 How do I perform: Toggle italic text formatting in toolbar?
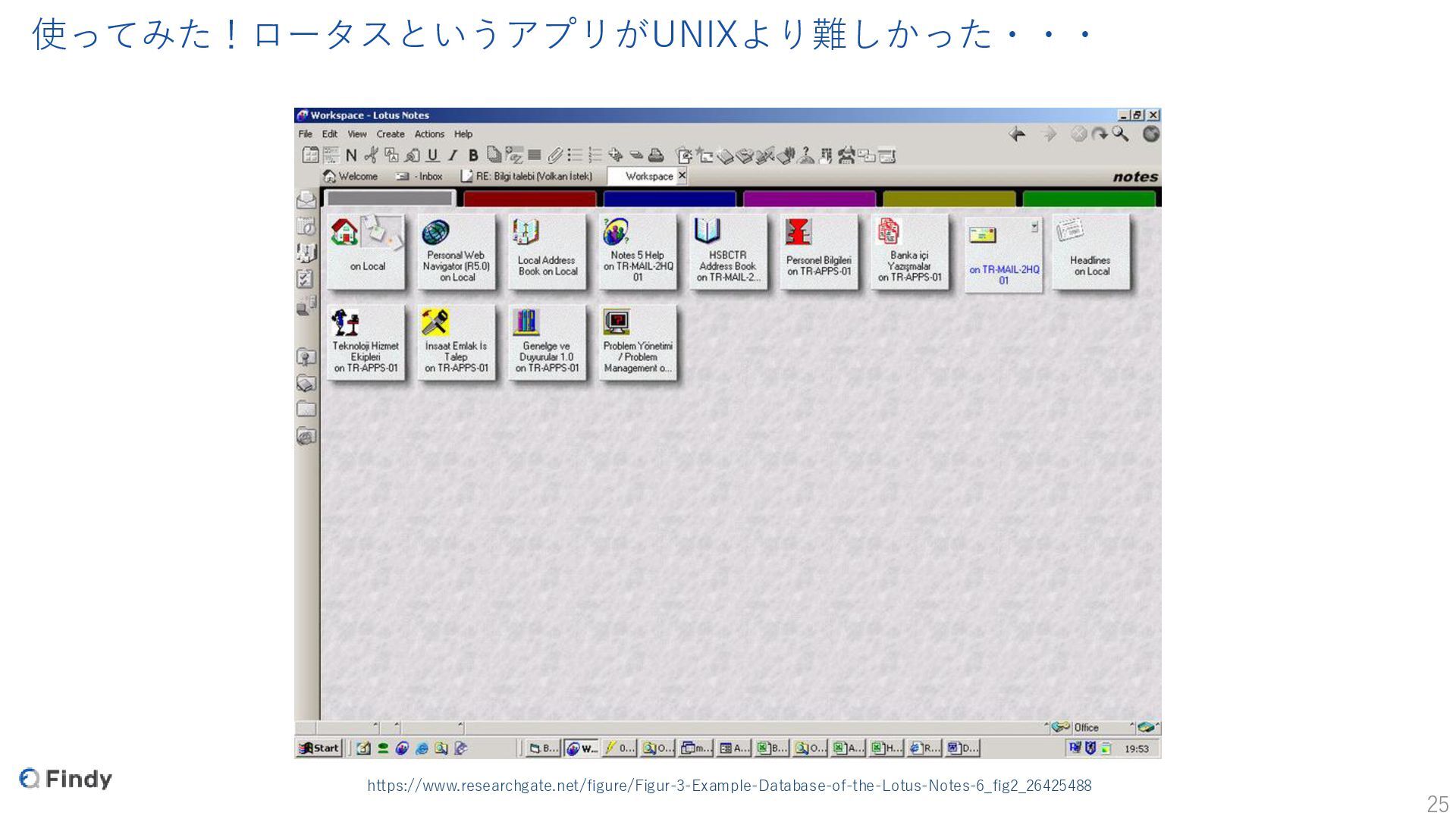[x=453, y=155]
